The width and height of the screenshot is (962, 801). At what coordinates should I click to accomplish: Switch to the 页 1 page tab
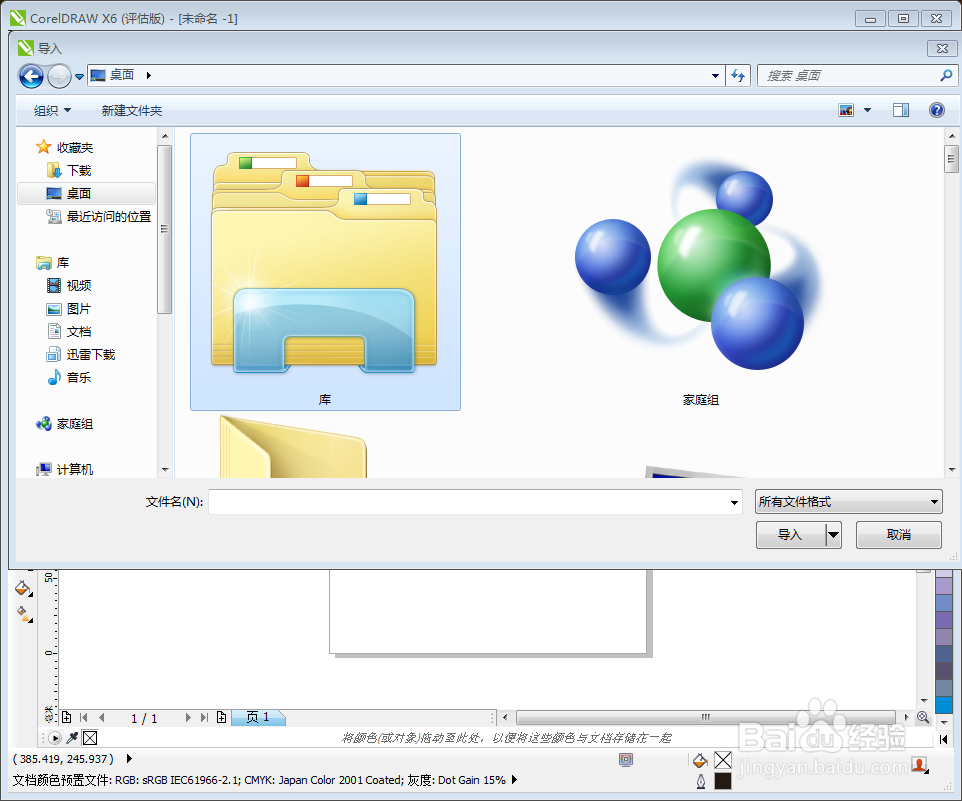[x=257, y=717]
